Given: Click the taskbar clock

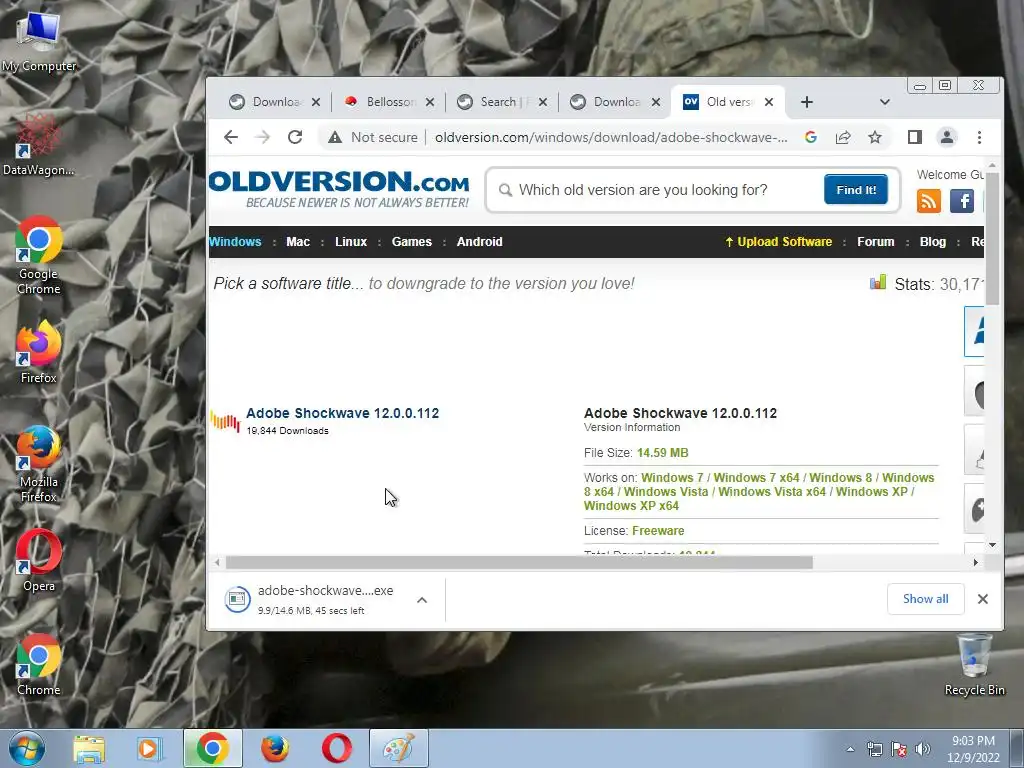Looking at the screenshot, I should (x=973, y=749).
